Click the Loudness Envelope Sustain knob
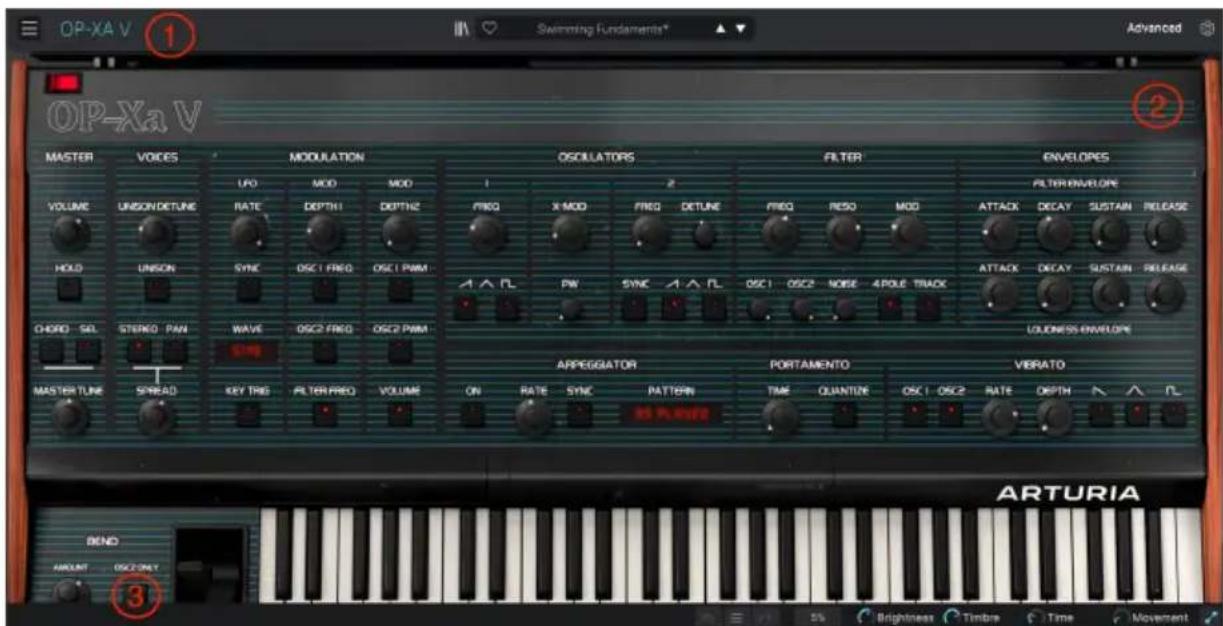1223x626 pixels. pos(1109,295)
